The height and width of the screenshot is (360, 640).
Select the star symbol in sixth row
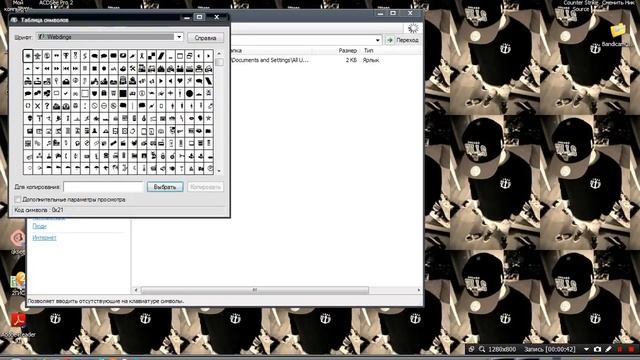coord(209,118)
